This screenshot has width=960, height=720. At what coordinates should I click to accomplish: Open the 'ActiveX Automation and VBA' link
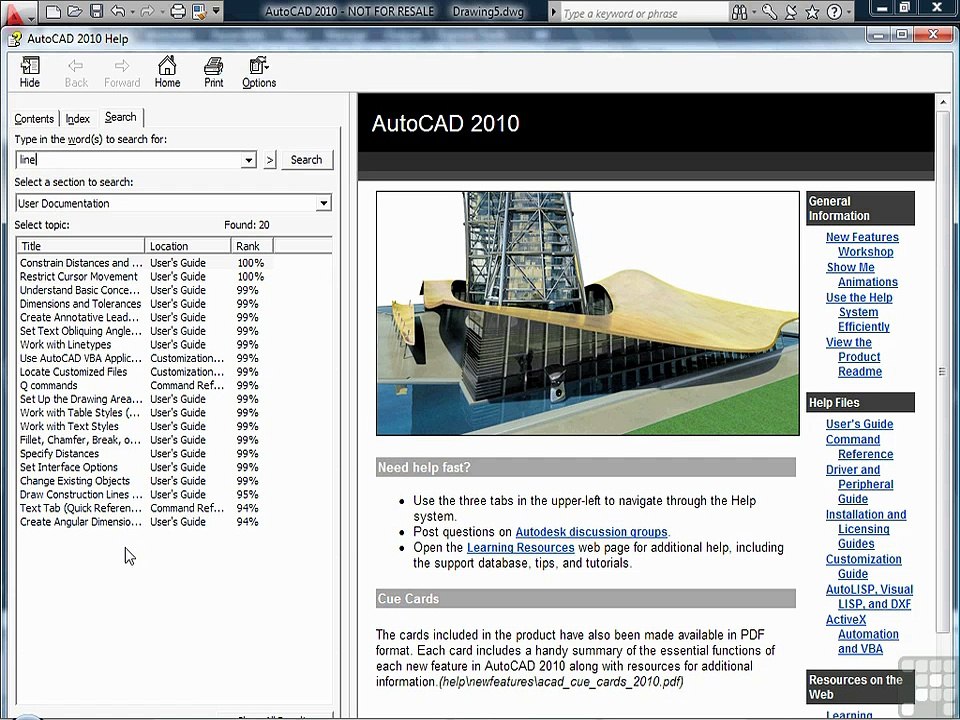(862, 634)
